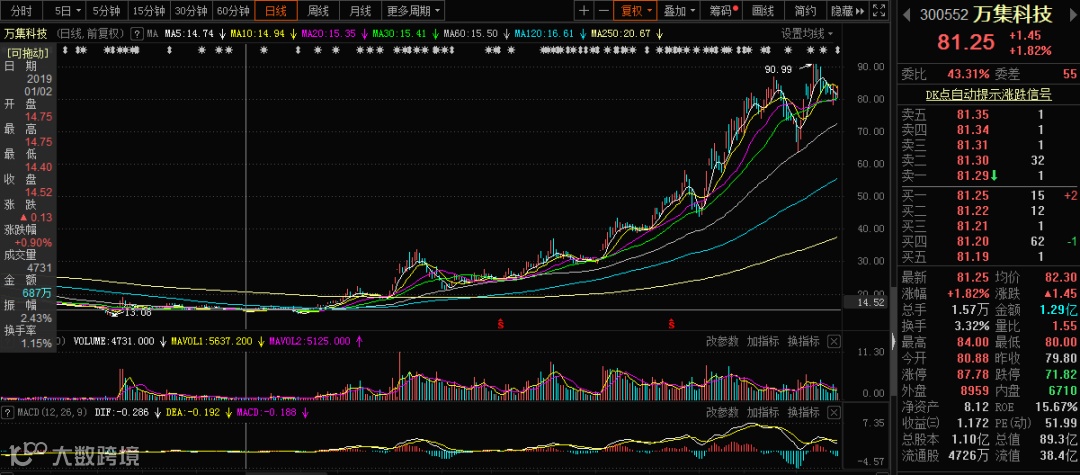The height and width of the screenshot is (475, 1080).
Task: Click the 委比 43.31% value
Action: coord(968,74)
